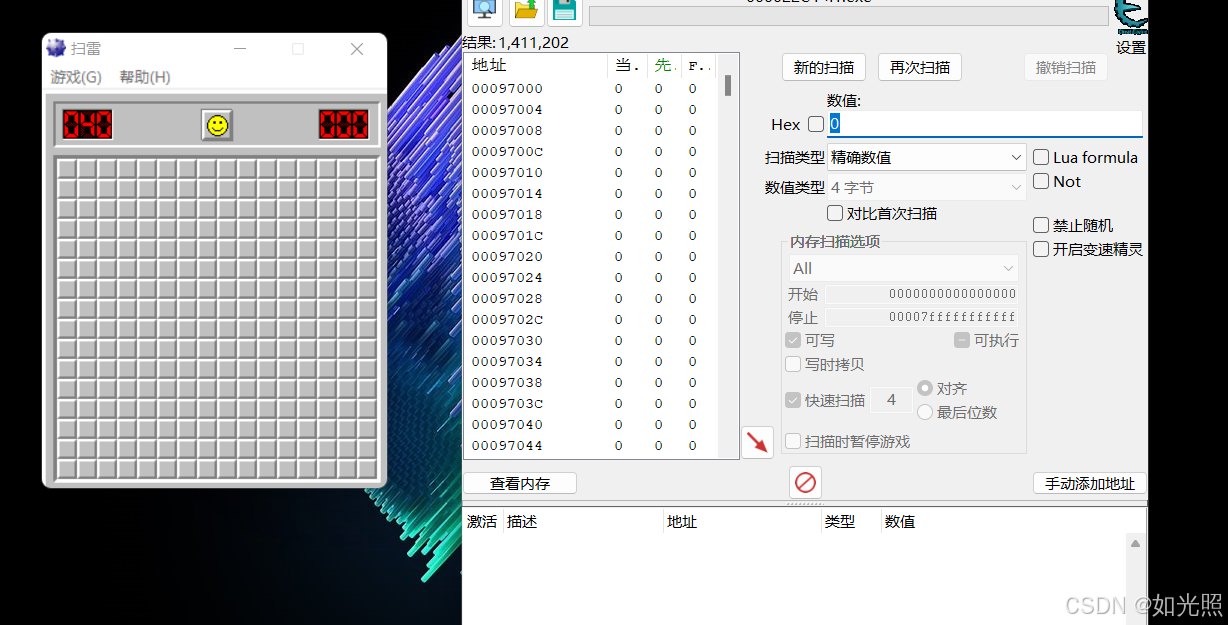Image resolution: width=1228 pixels, height=625 pixels.
Task: Select result row address 0009702C
Action: pyautogui.click(x=592, y=319)
